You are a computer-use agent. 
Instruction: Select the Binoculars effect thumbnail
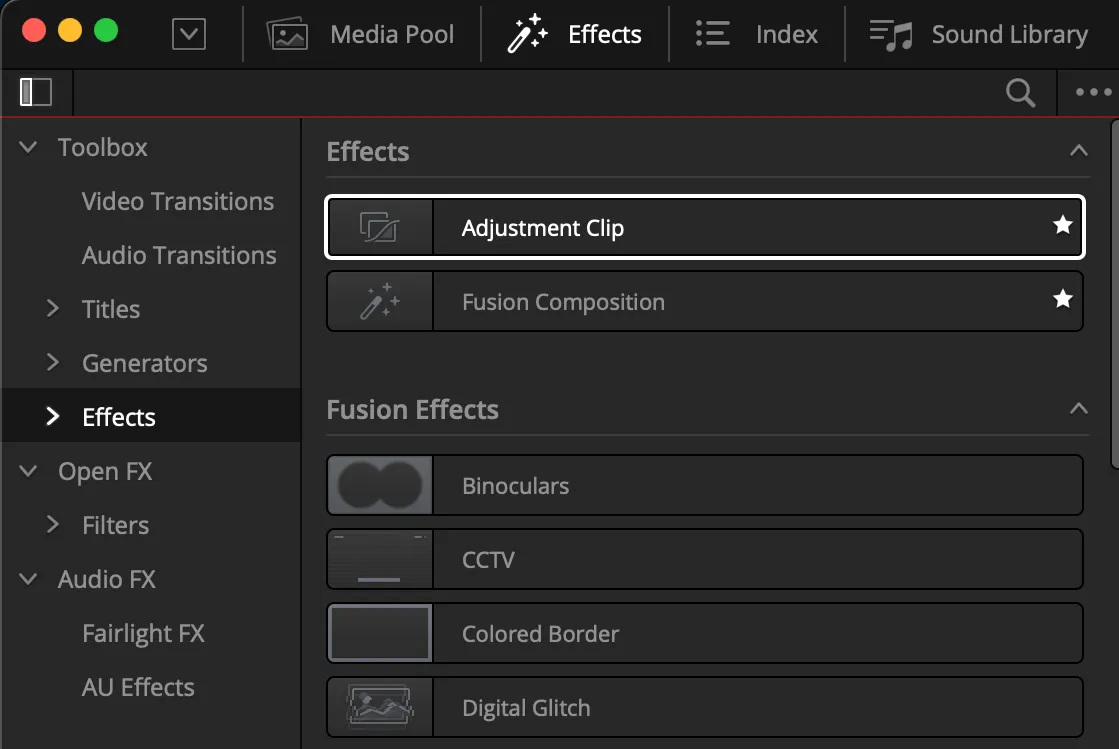click(x=380, y=486)
